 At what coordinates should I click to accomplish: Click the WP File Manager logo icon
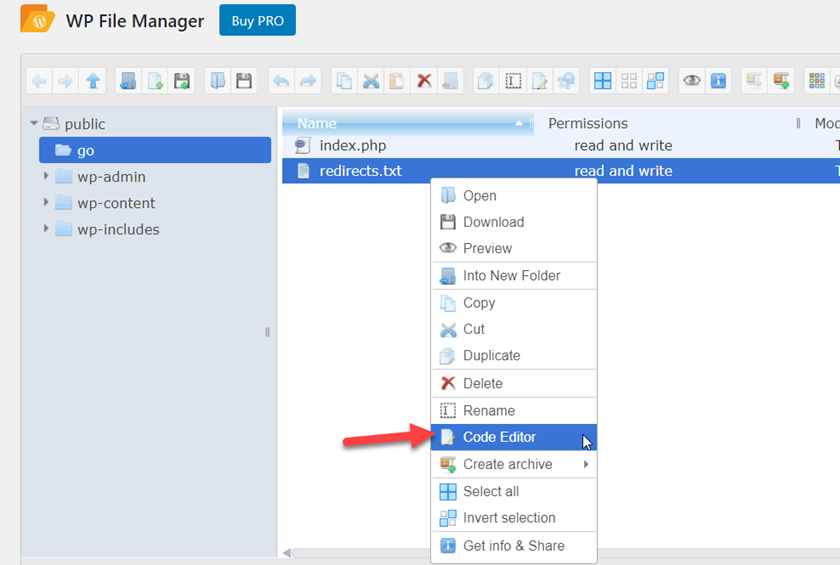point(38,19)
